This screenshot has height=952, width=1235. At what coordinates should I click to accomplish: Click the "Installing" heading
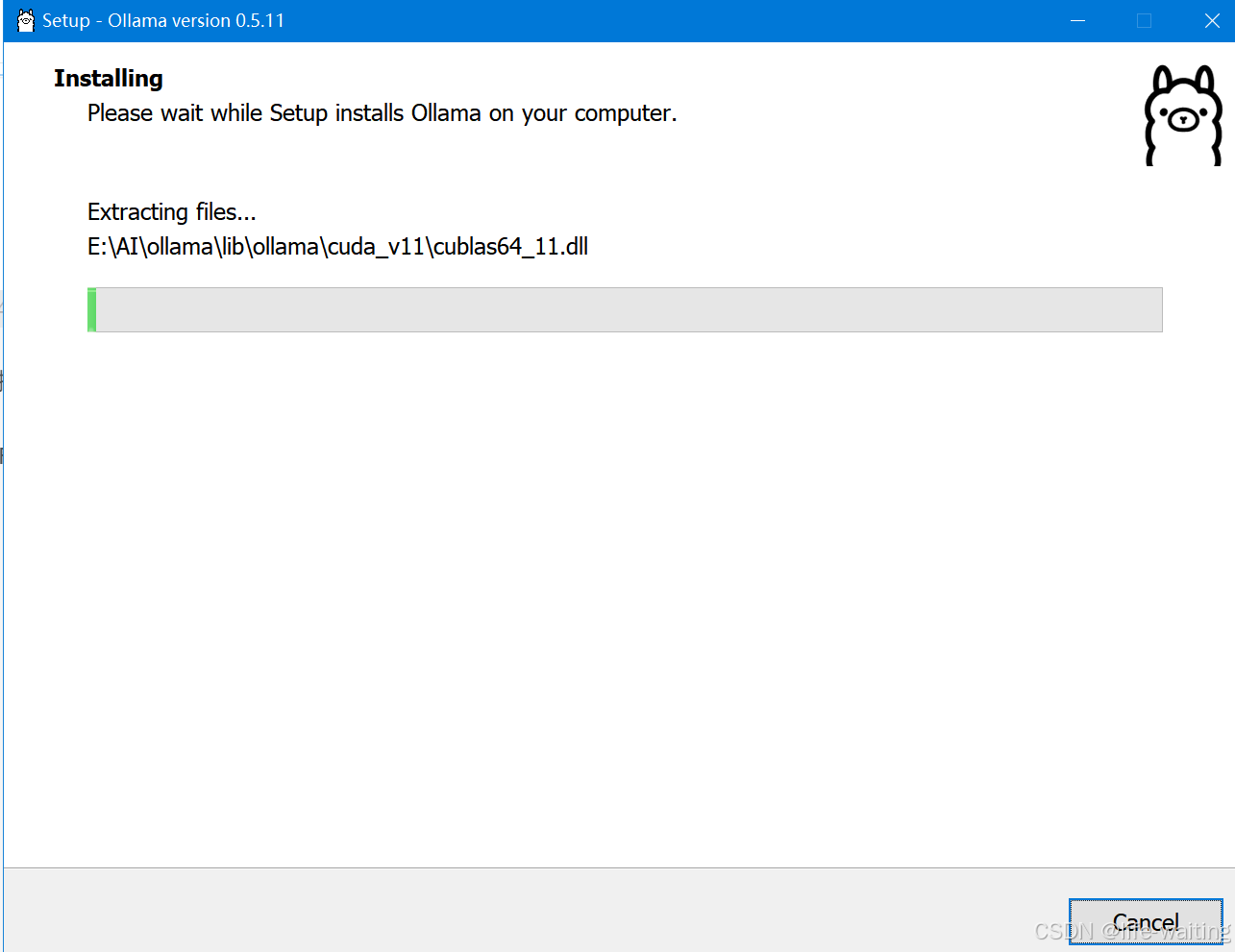point(109,79)
